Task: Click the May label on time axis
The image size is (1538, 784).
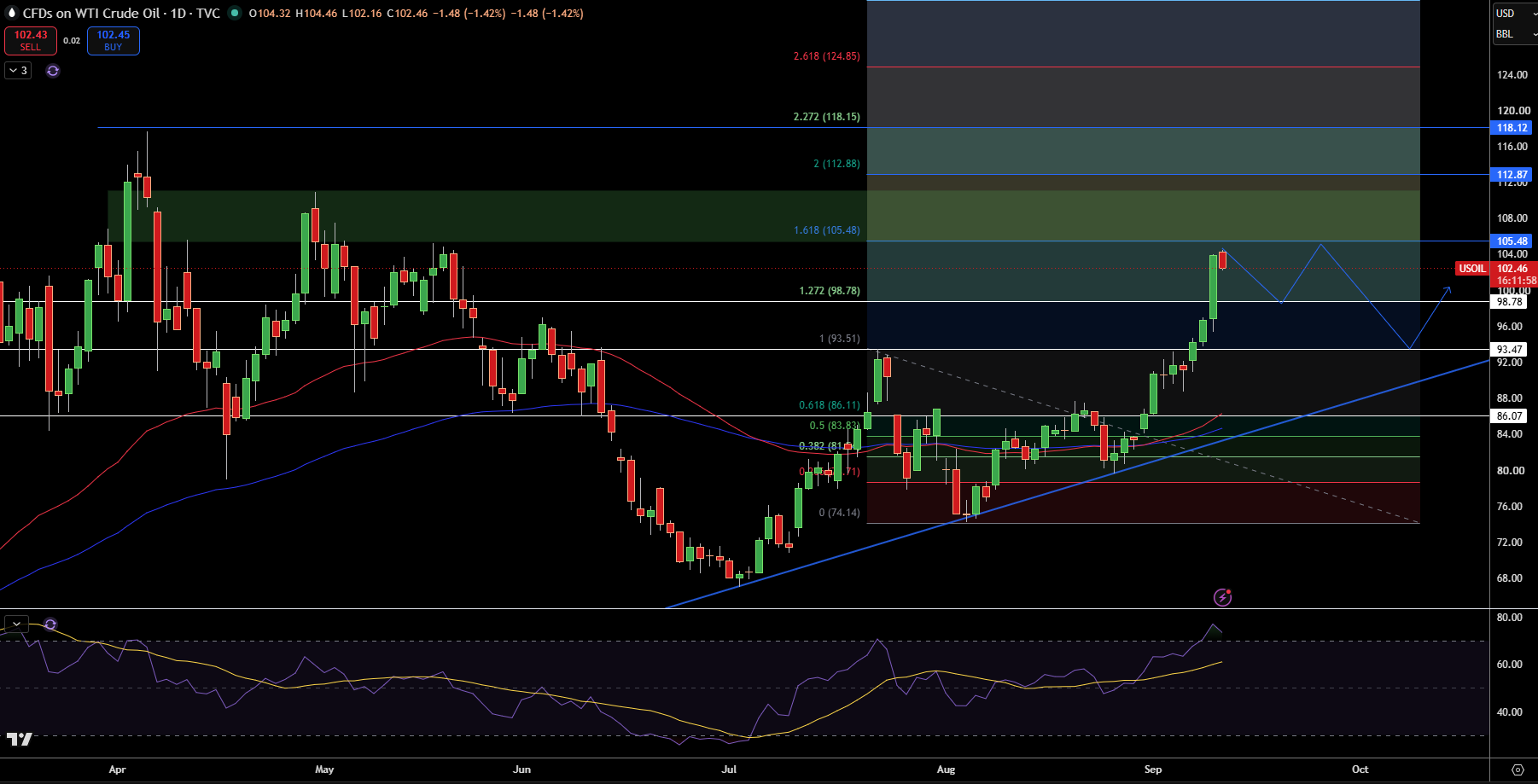Action: (324, 769)
